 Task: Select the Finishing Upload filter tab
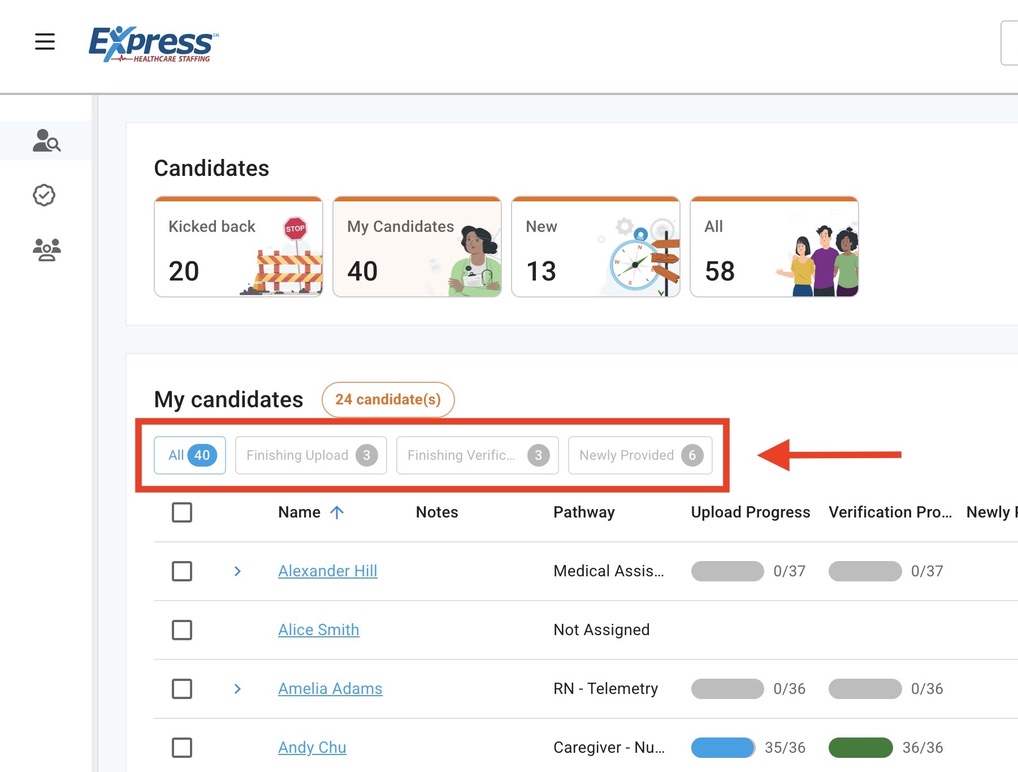pyautogui.click(x=310, y=455)
